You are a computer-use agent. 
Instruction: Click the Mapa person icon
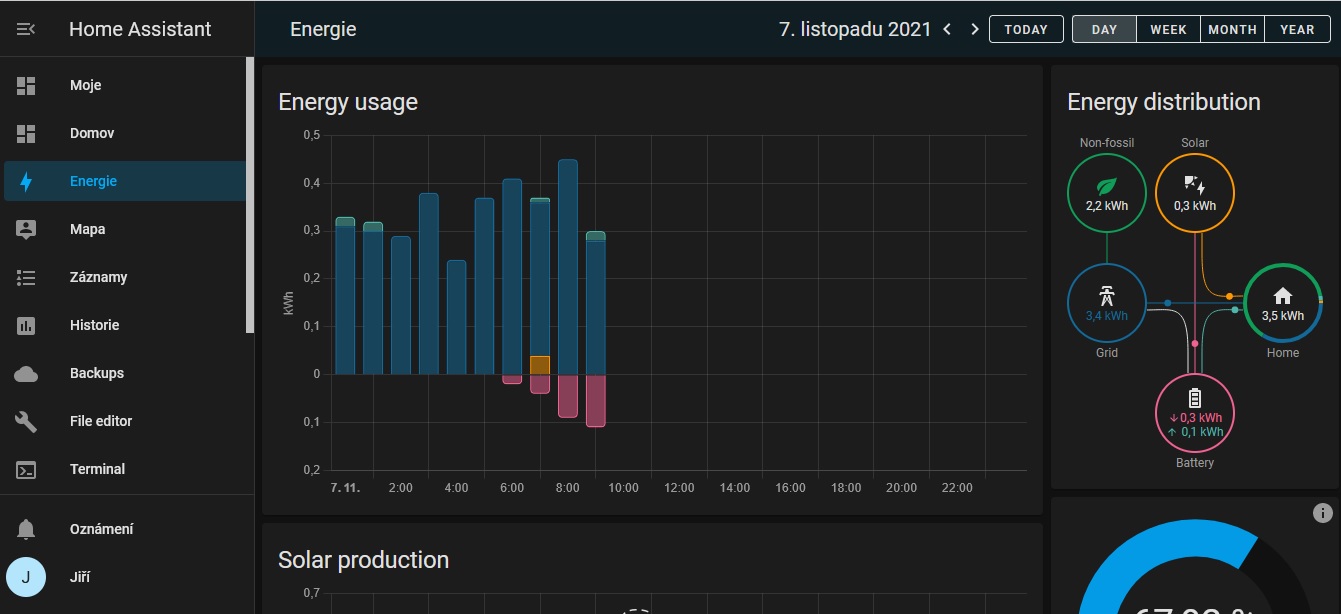pyautogui.click(x=26, y=229)
